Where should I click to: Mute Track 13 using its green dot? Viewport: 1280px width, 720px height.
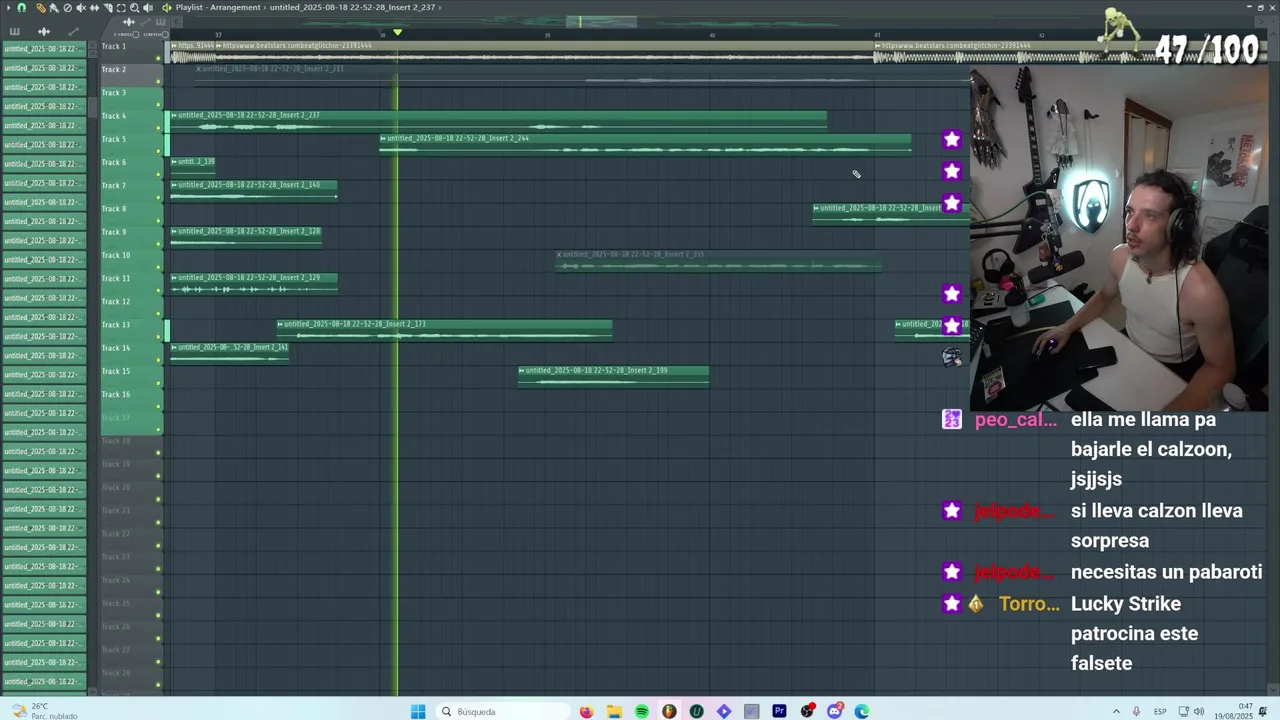click(x=158, y=337)
